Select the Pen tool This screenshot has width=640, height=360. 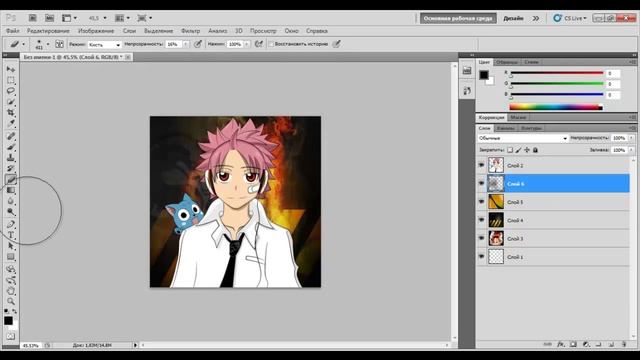(x=11, y=224)
